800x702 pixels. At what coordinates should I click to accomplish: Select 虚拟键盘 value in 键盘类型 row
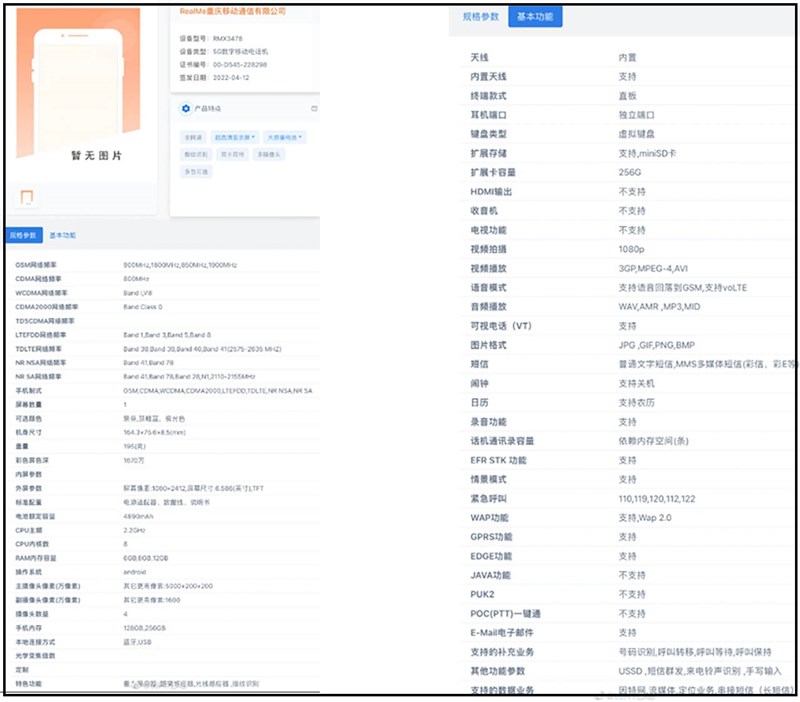coord(636,134)
